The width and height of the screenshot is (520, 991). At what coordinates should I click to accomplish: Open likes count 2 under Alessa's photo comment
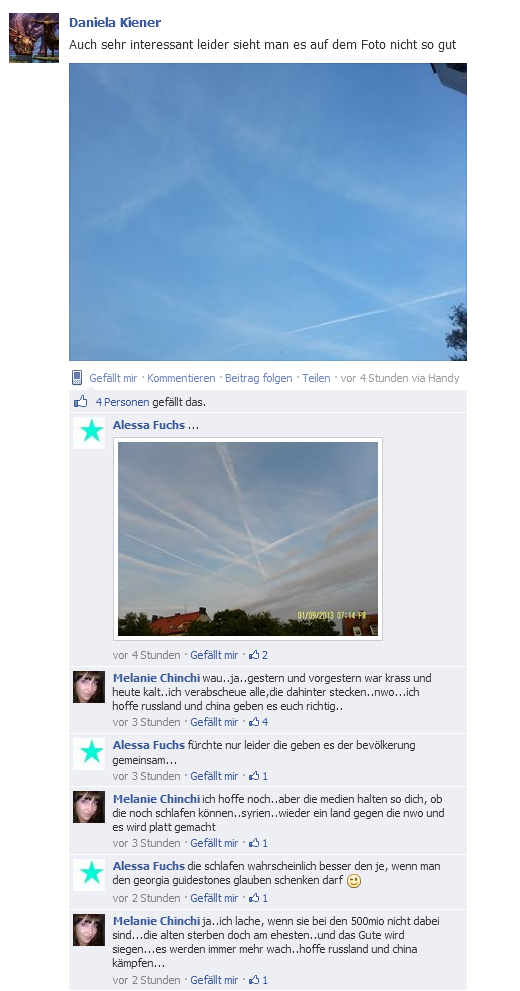[258, 655]
